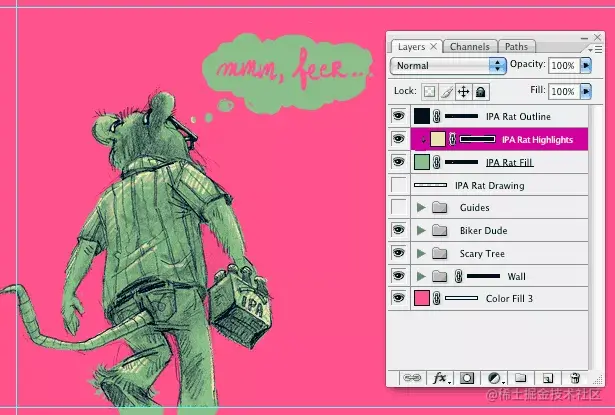
Task: Close the Layers tab with its X
Action: [433, 46]
